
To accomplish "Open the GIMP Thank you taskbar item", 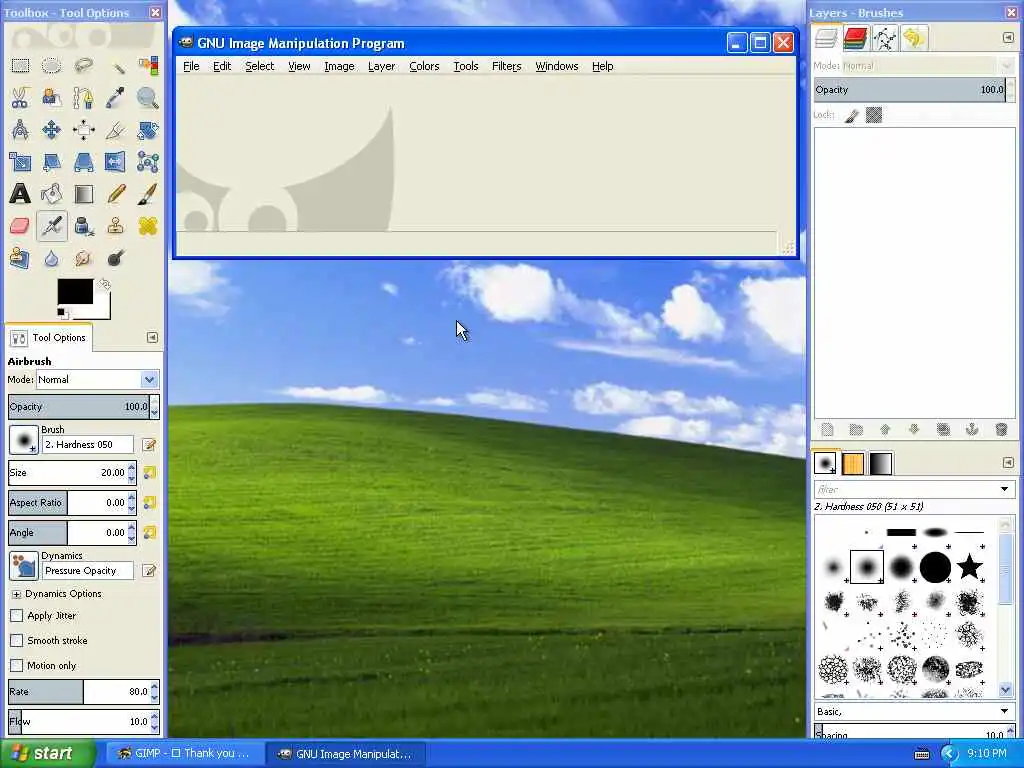I will pyautogui.click(x=184, y=753).
